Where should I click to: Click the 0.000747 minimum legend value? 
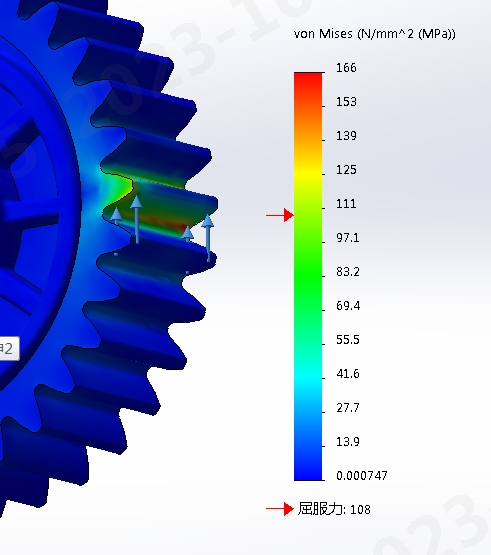362,475
